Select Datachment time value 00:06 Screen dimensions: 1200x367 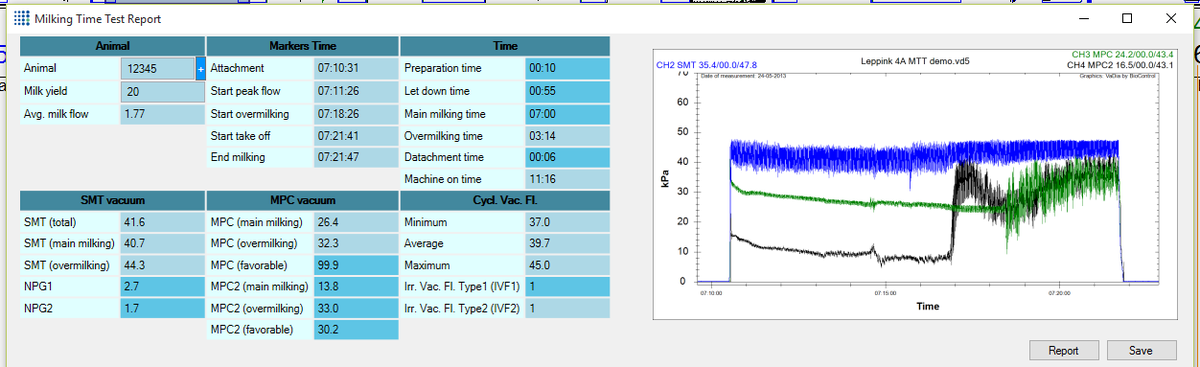[566, 157]
